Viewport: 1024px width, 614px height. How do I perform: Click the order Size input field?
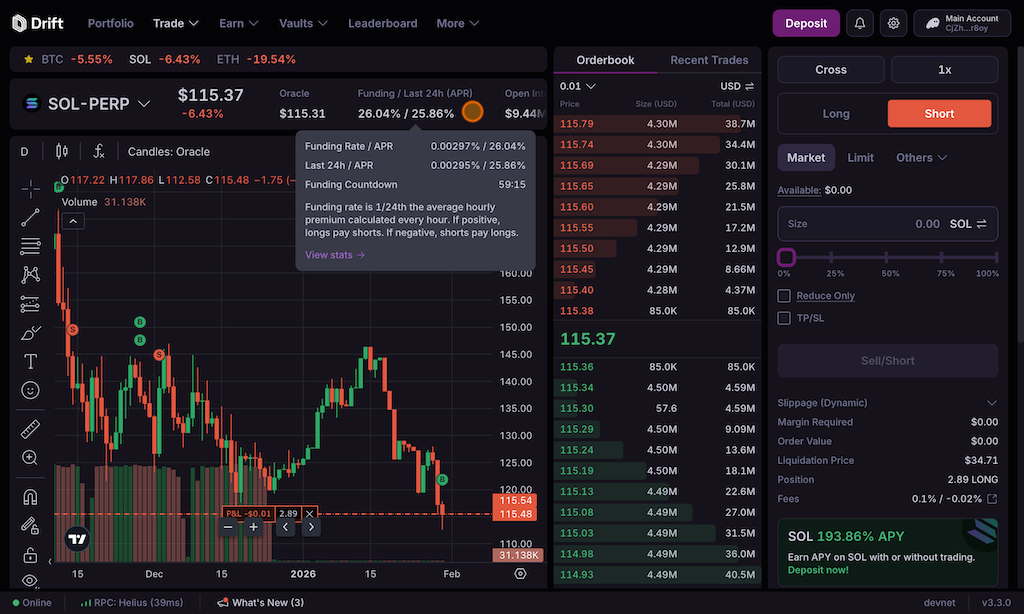coord(860,224)
